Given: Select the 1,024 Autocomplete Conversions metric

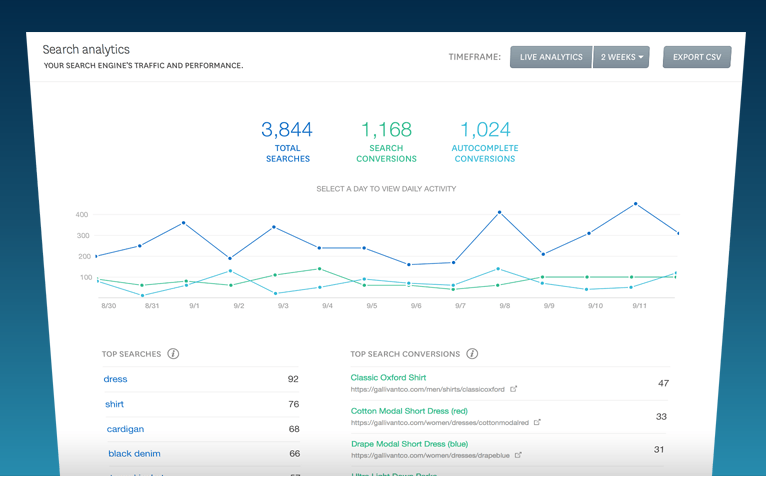Looking at the screenshot, I should [x=485, y=142].
